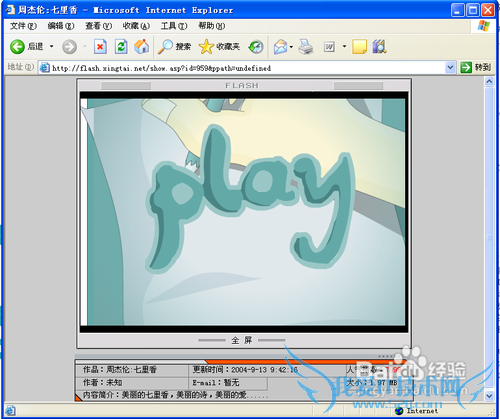Click the vertical scrollbar down arrow
This screenshot has height=419, width=500.
click(489, 396)
